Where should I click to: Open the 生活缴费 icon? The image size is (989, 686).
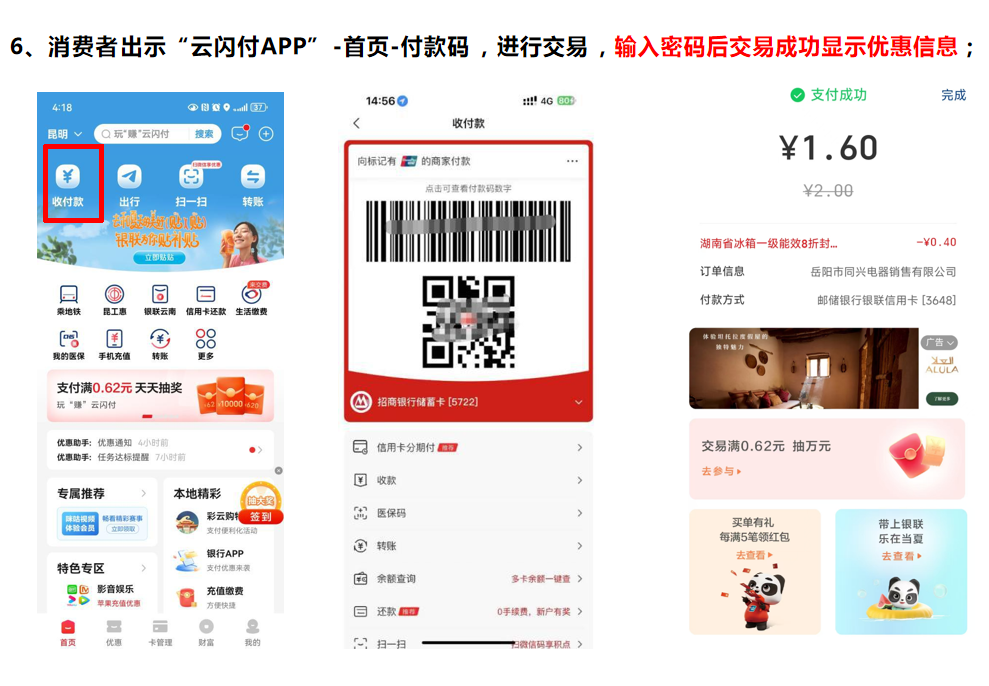tap(252, 294)
